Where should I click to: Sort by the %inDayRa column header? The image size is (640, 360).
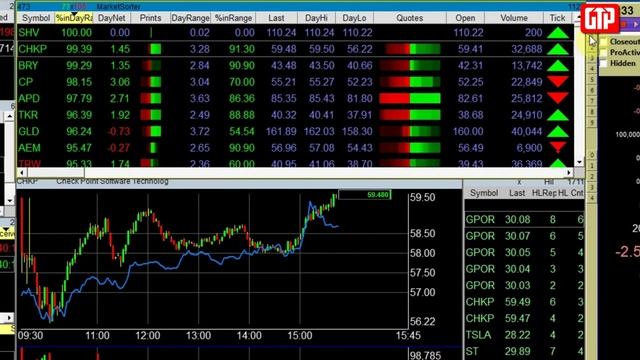pos(74,18)
